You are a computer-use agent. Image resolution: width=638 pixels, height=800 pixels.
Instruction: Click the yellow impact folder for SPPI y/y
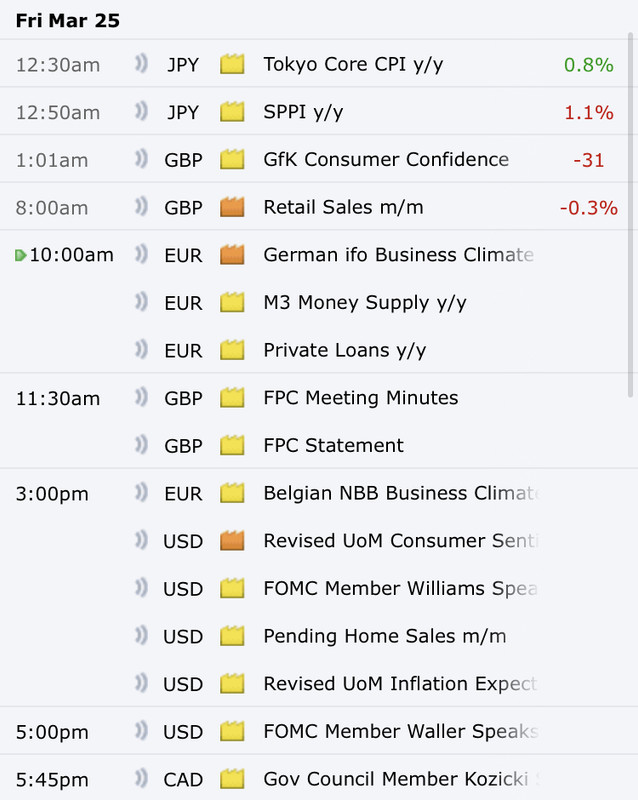click(x=232, y=113)
